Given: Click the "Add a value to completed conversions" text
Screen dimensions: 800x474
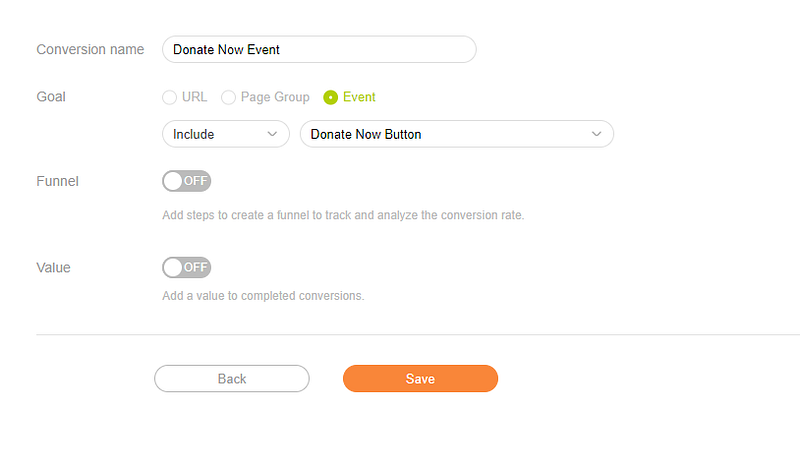Looking at the screenshot, I should (263, 296).
